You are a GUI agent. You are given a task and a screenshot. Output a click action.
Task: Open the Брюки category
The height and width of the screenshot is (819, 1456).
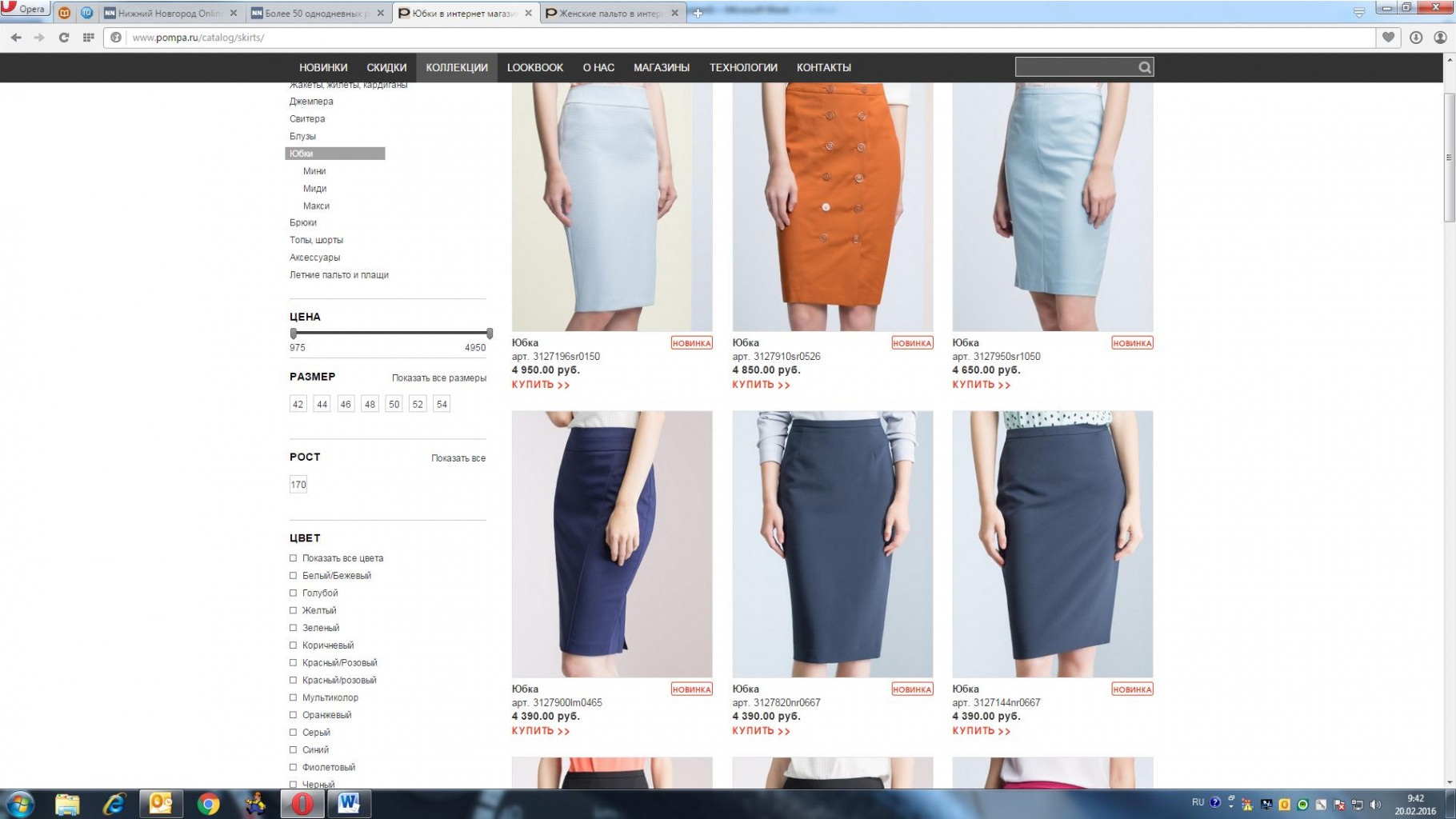click(x=303, y=223)
